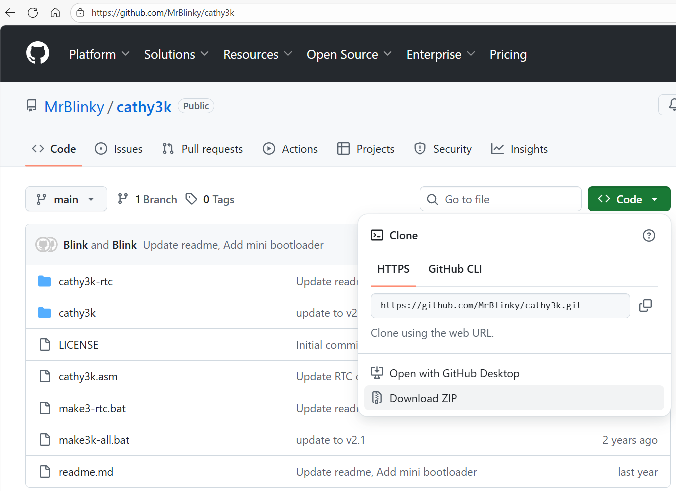Select Open with GitHub Desktop
This screenshot has height=494, width=679.
point(453,373)
